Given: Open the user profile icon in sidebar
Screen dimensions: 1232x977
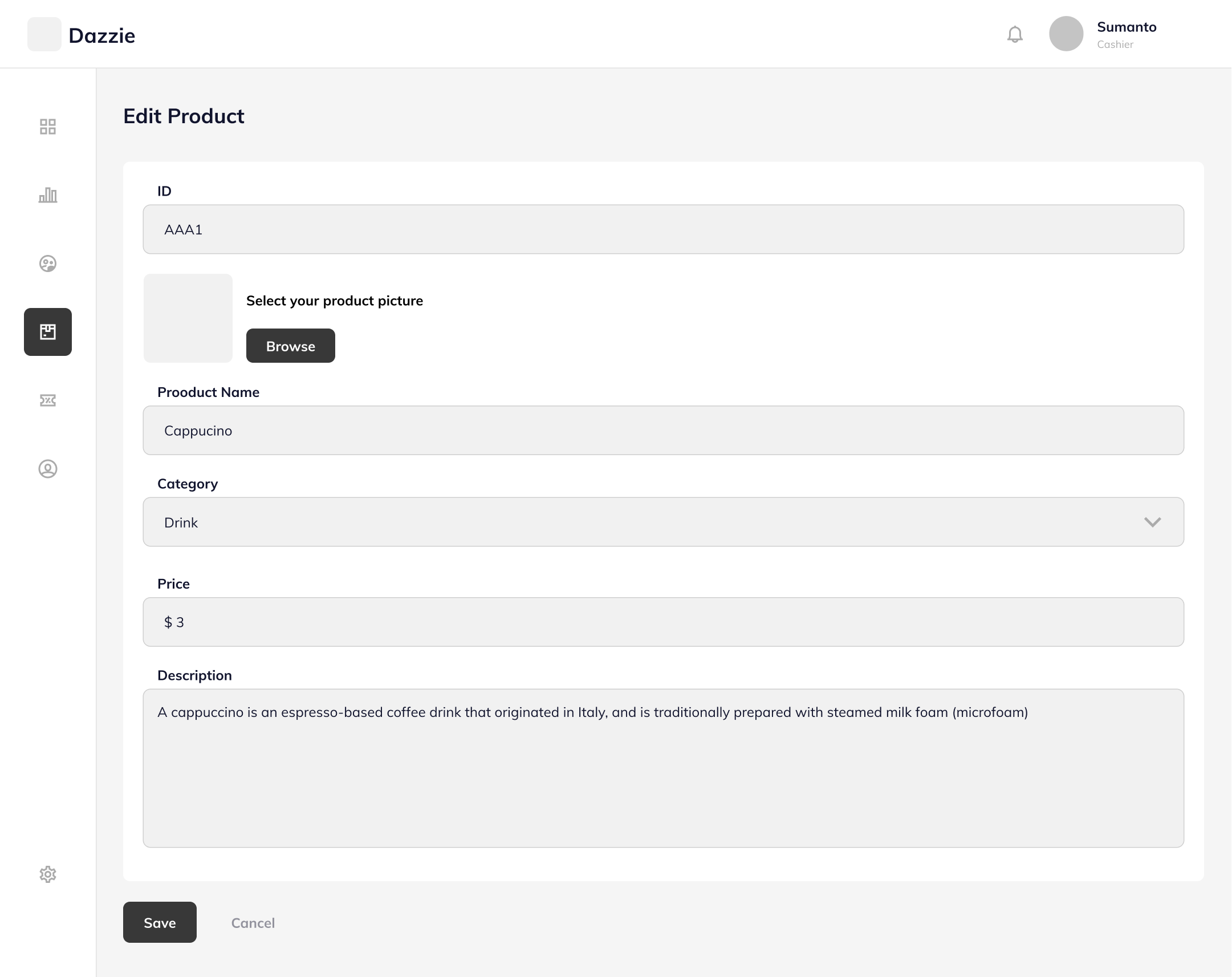Looking at the screenshot, I should tap(48, 469).
